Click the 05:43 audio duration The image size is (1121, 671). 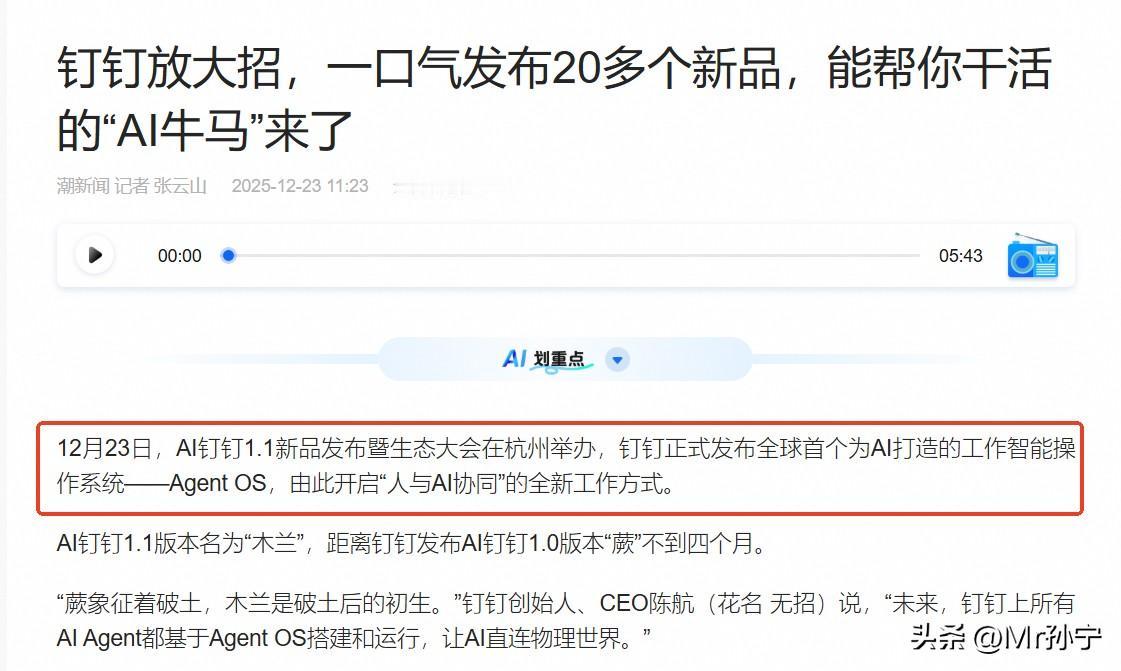[960, 256]
